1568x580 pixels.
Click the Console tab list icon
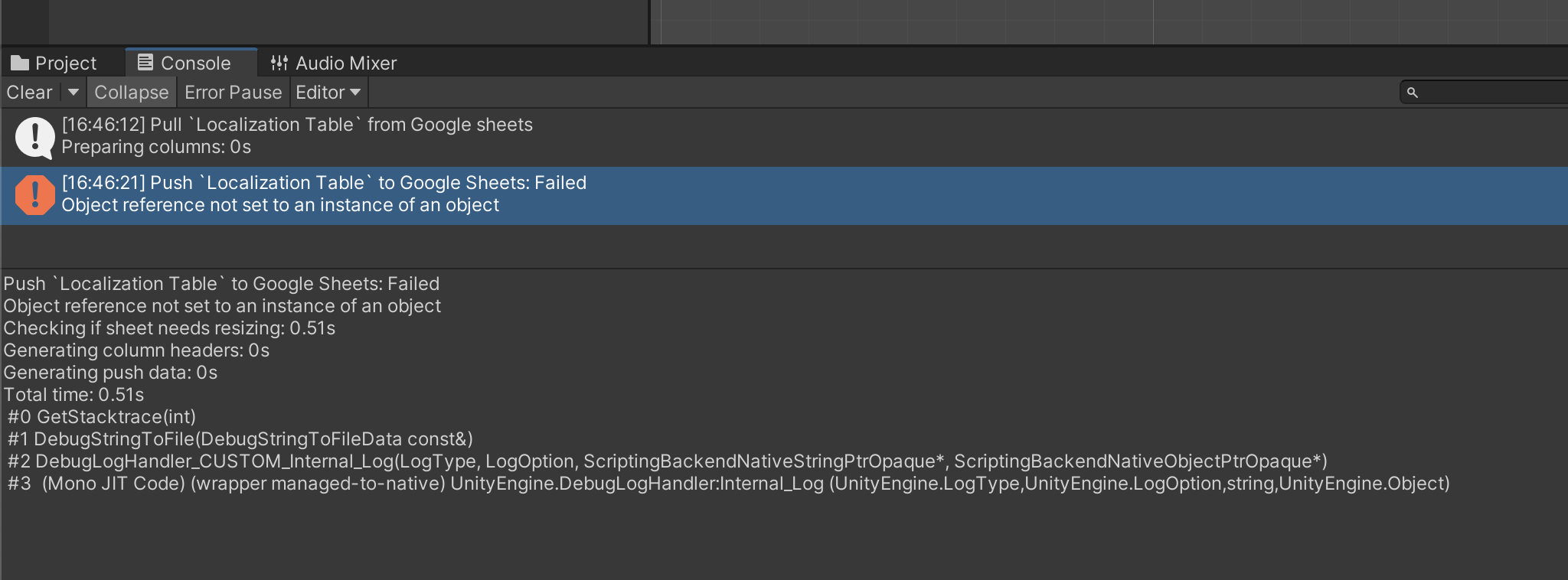tap(145, 63)
